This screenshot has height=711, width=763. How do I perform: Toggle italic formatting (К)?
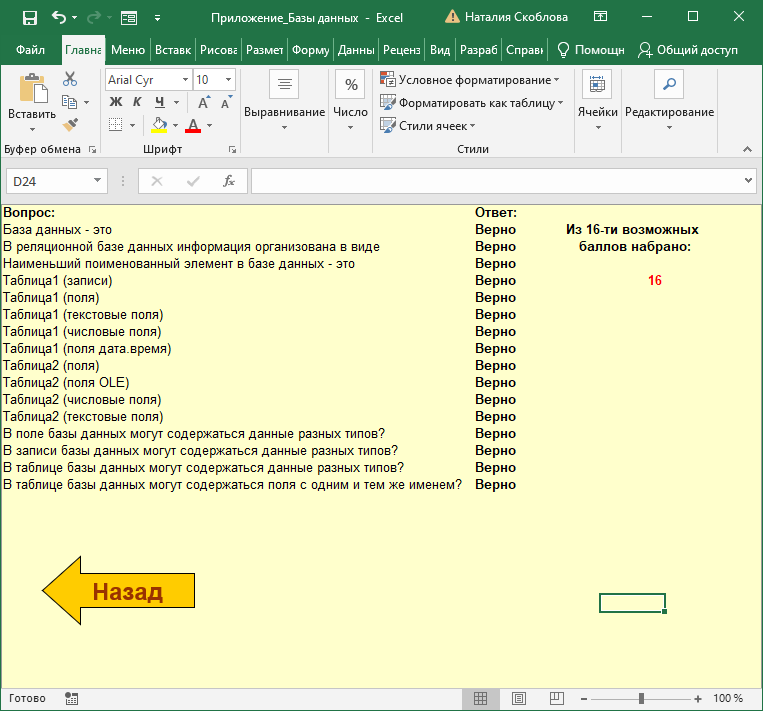[137, 102]
